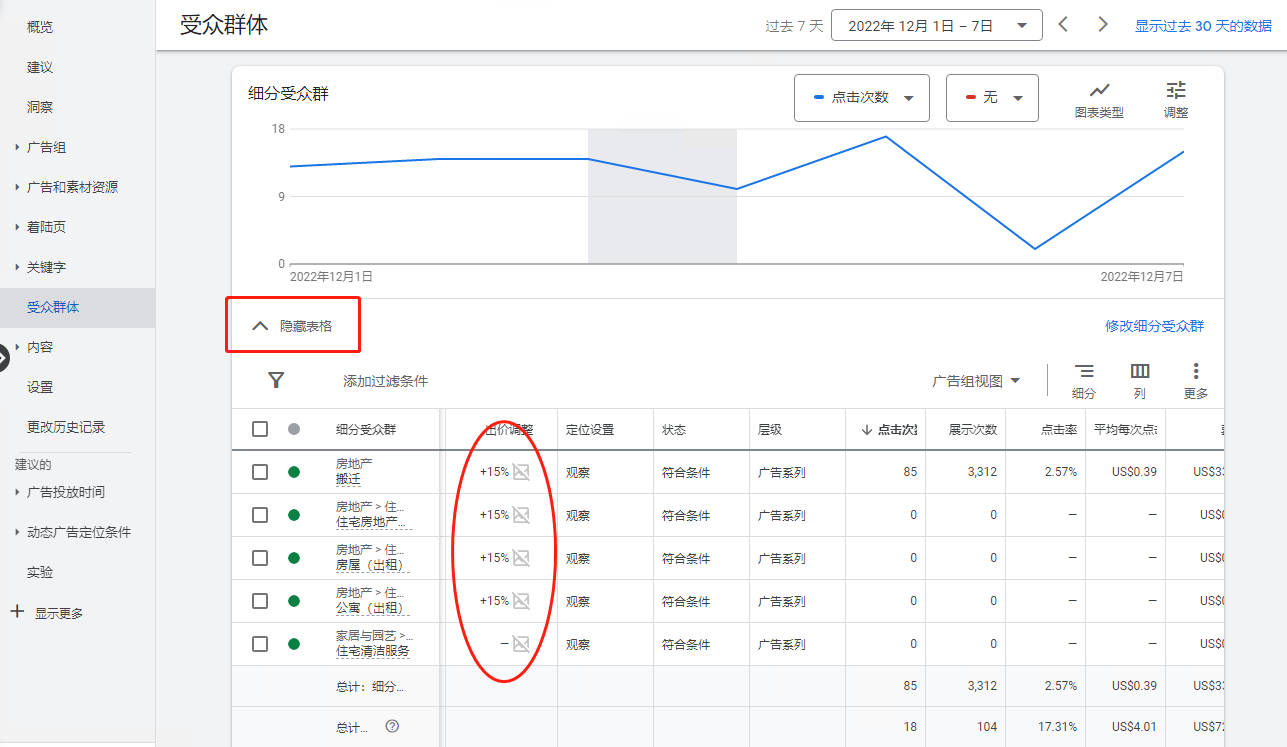Open 建议 in the sidebar
The height and width of the screenshot is (747, 1287).
click(x=40, y=67)
